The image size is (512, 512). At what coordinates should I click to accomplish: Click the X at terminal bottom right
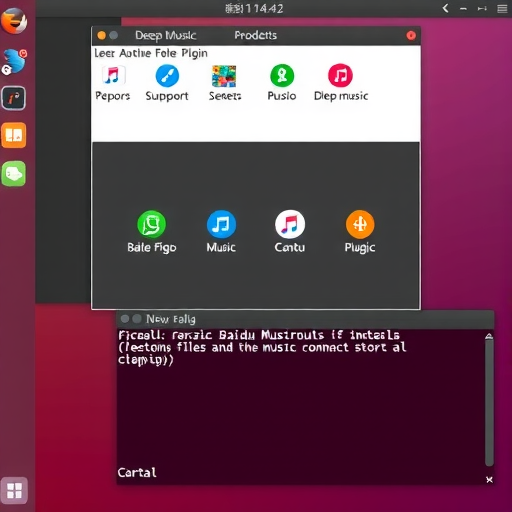[x=489, y=480]
